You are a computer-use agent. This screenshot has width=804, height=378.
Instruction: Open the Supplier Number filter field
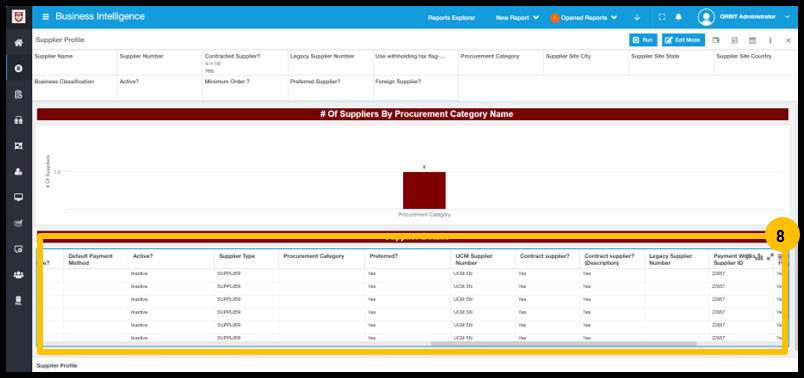(x=160, y=63)
